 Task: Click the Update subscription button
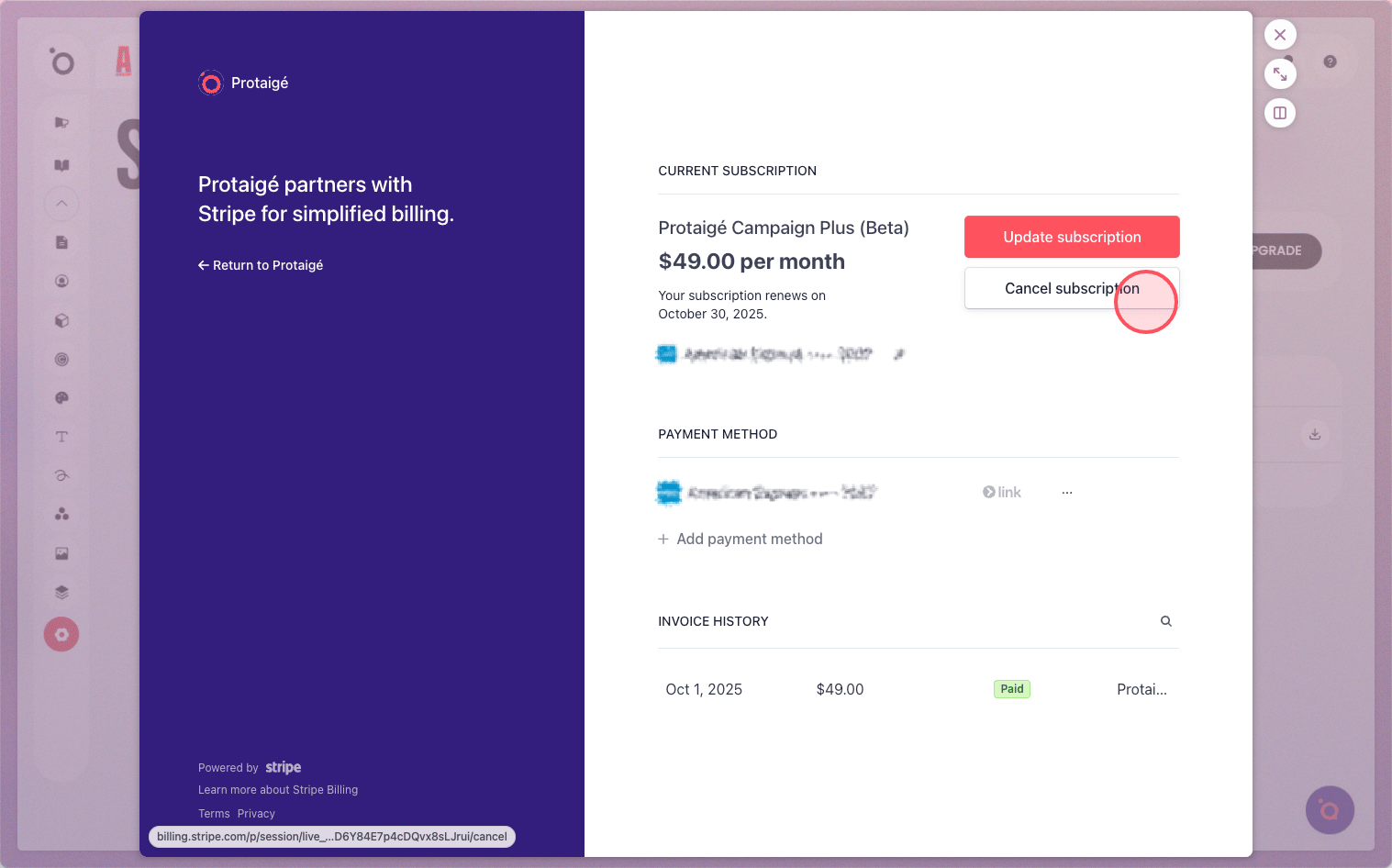(x=1072, y=237)
